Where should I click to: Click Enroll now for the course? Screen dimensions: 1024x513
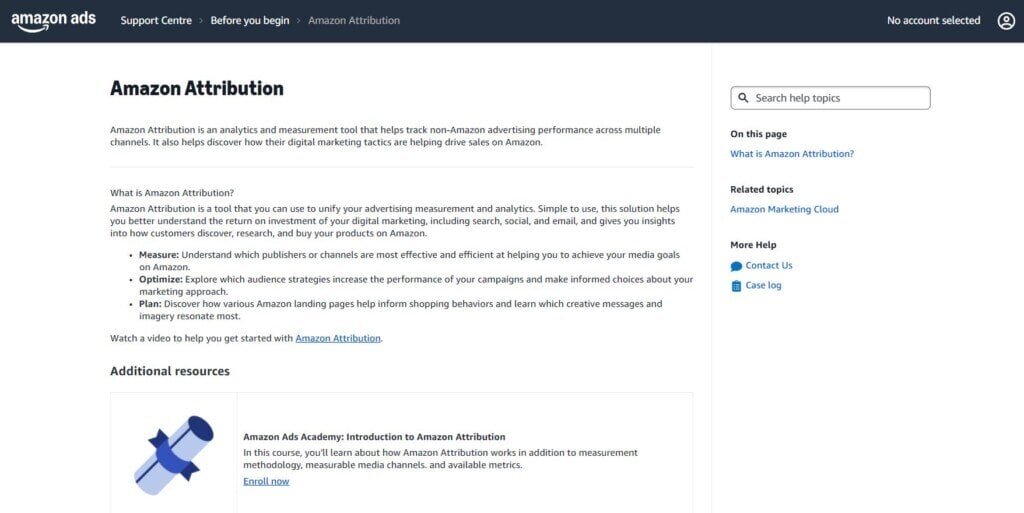point(266,481)
